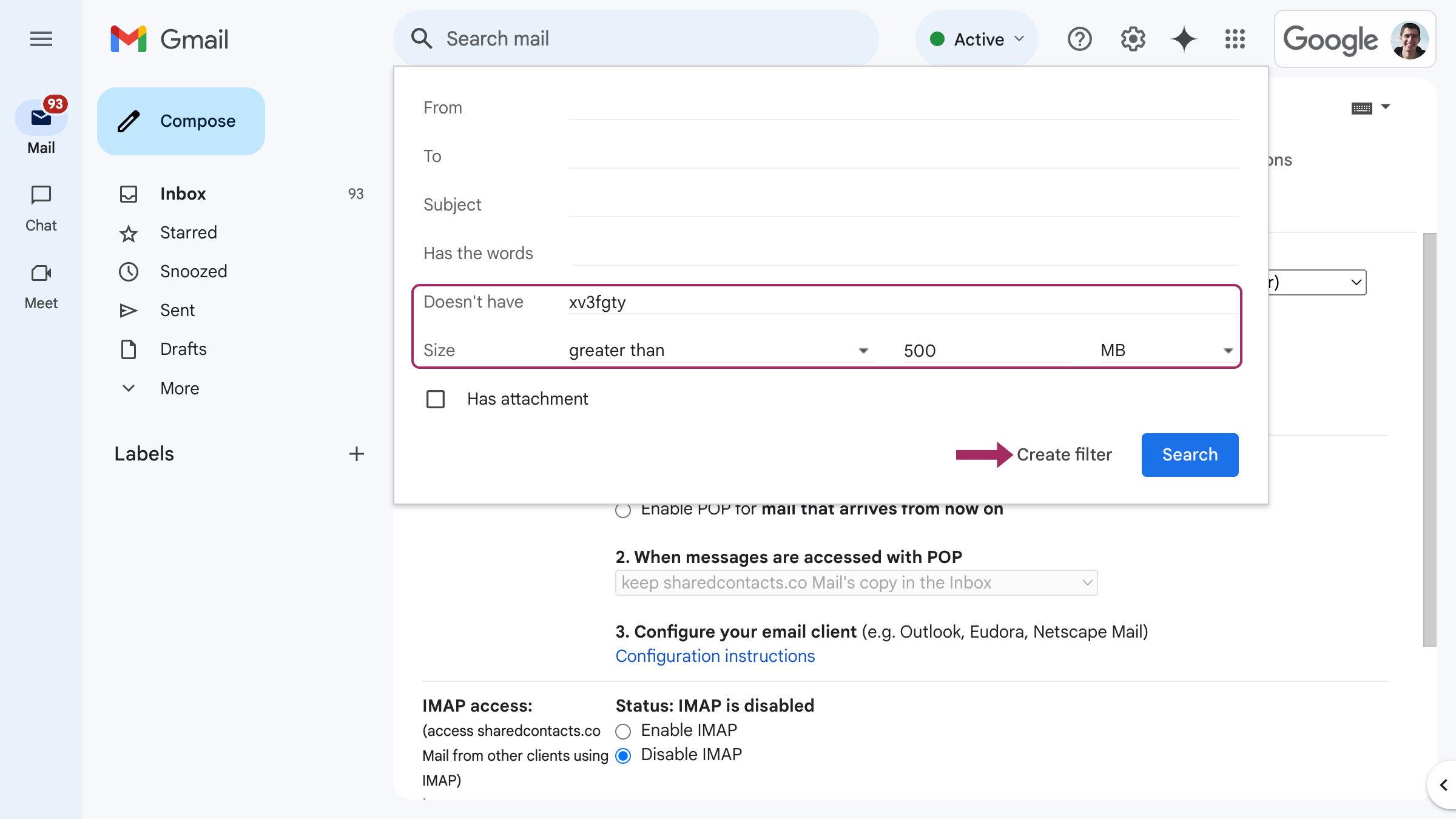
Task: Expand the Active status dropdown
Action: [x=977, y=39]
